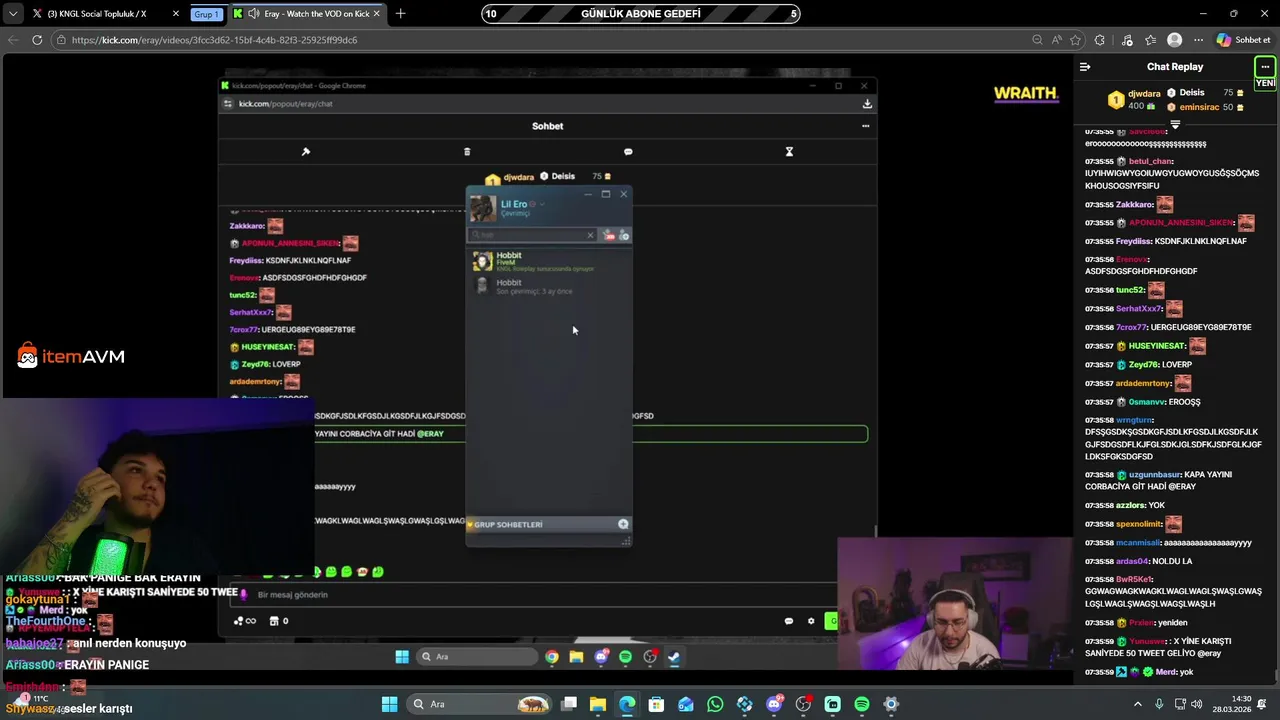Viewport: 1280px width, 720px height.
Task: Click the speech bubble icon in Sohbet toolbar
Action: (628, 152)
